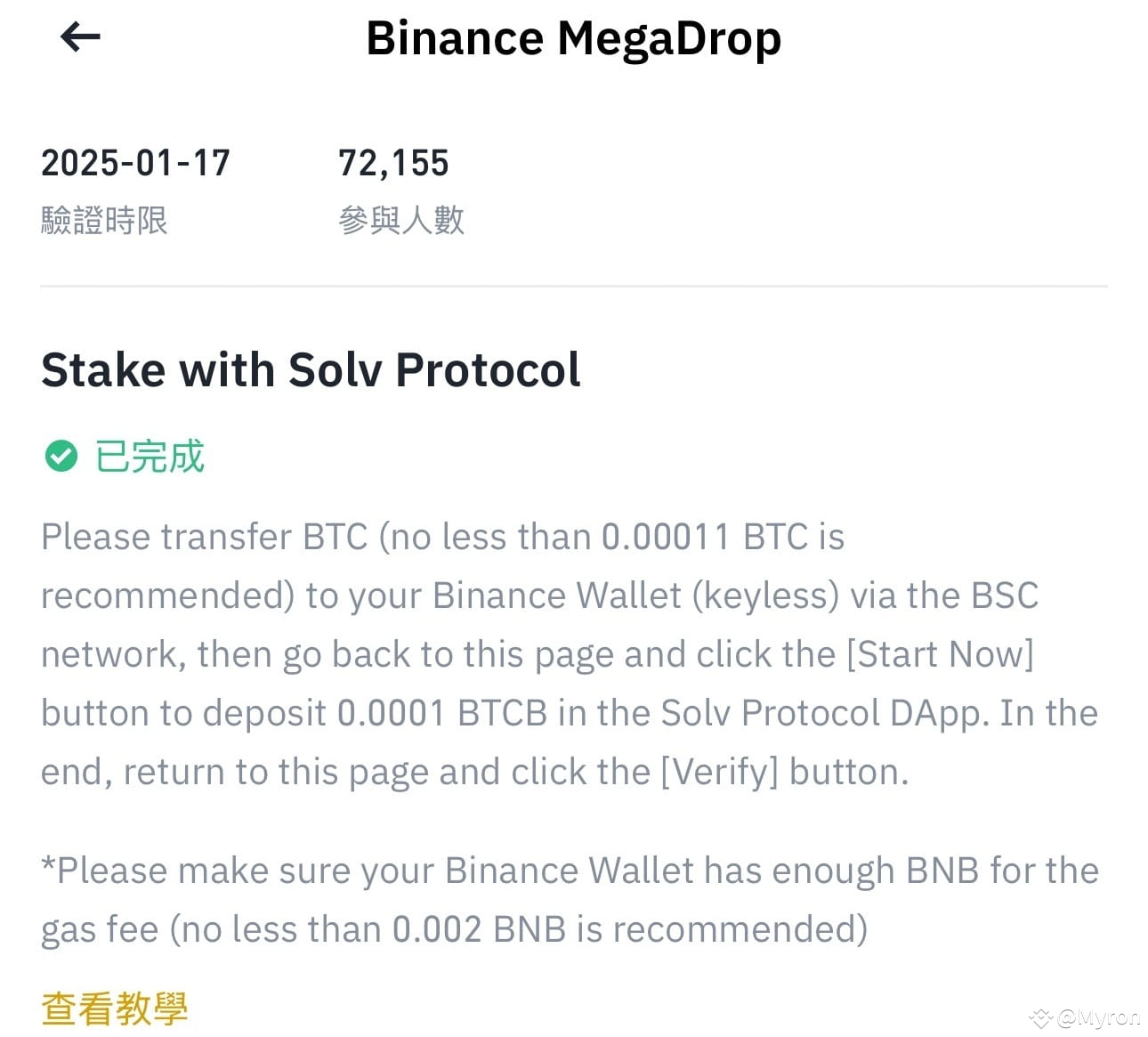This screenshot has height=1037, width=1148.
Task: Click the [Verify] text in instructions
Action: point(718,772)
